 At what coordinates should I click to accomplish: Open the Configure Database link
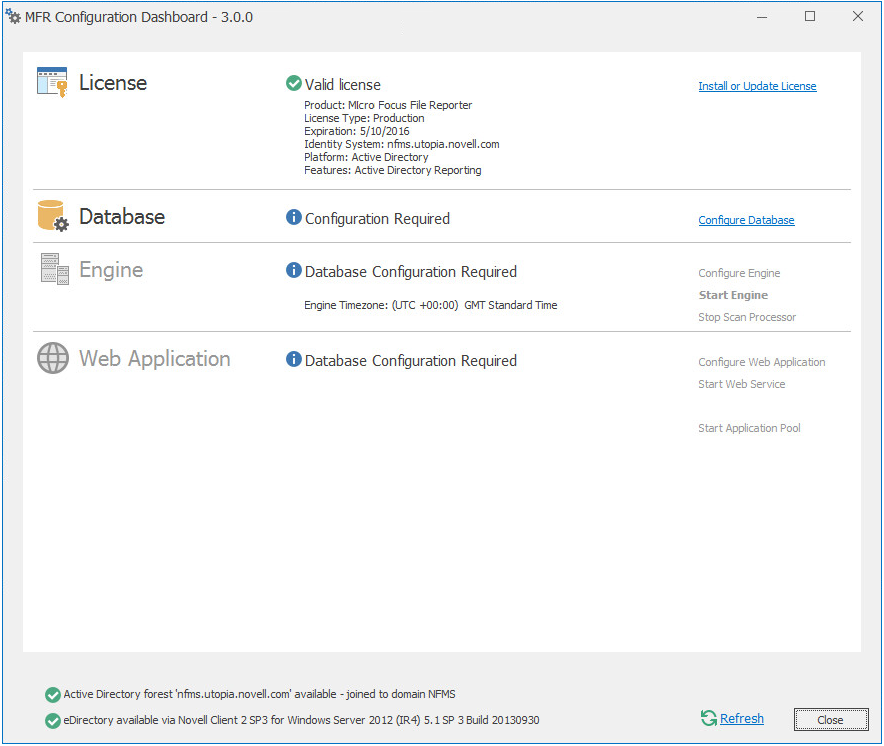click(746, 220)
